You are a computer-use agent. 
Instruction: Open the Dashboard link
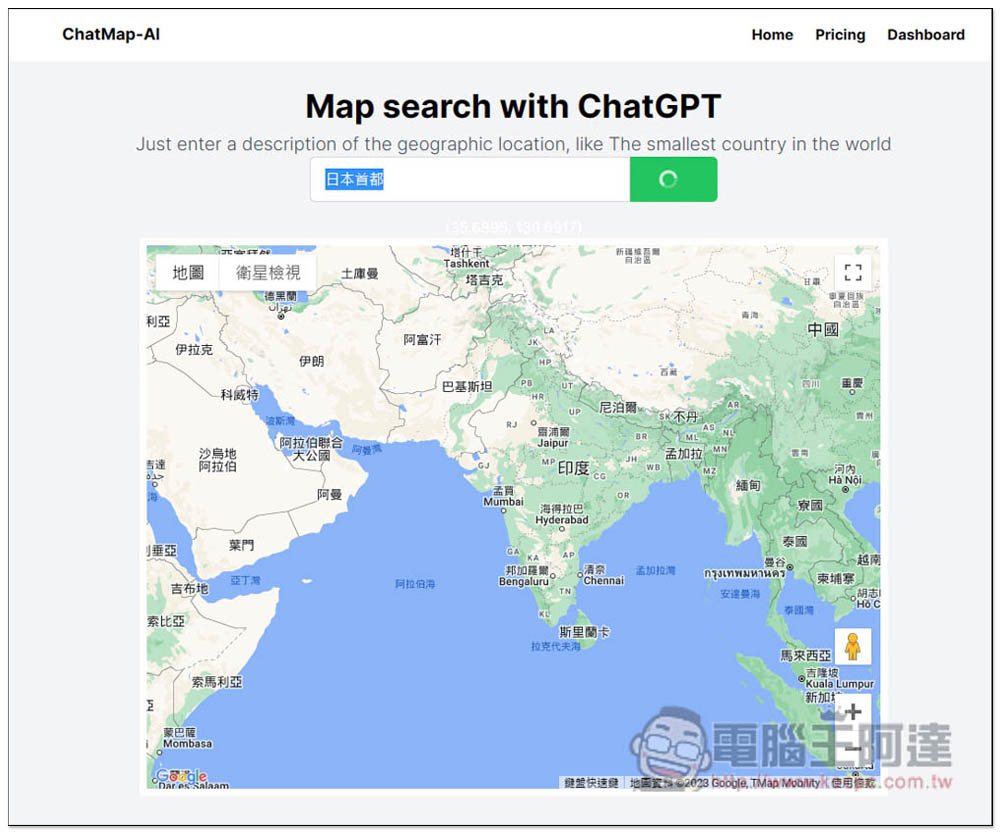925,35
